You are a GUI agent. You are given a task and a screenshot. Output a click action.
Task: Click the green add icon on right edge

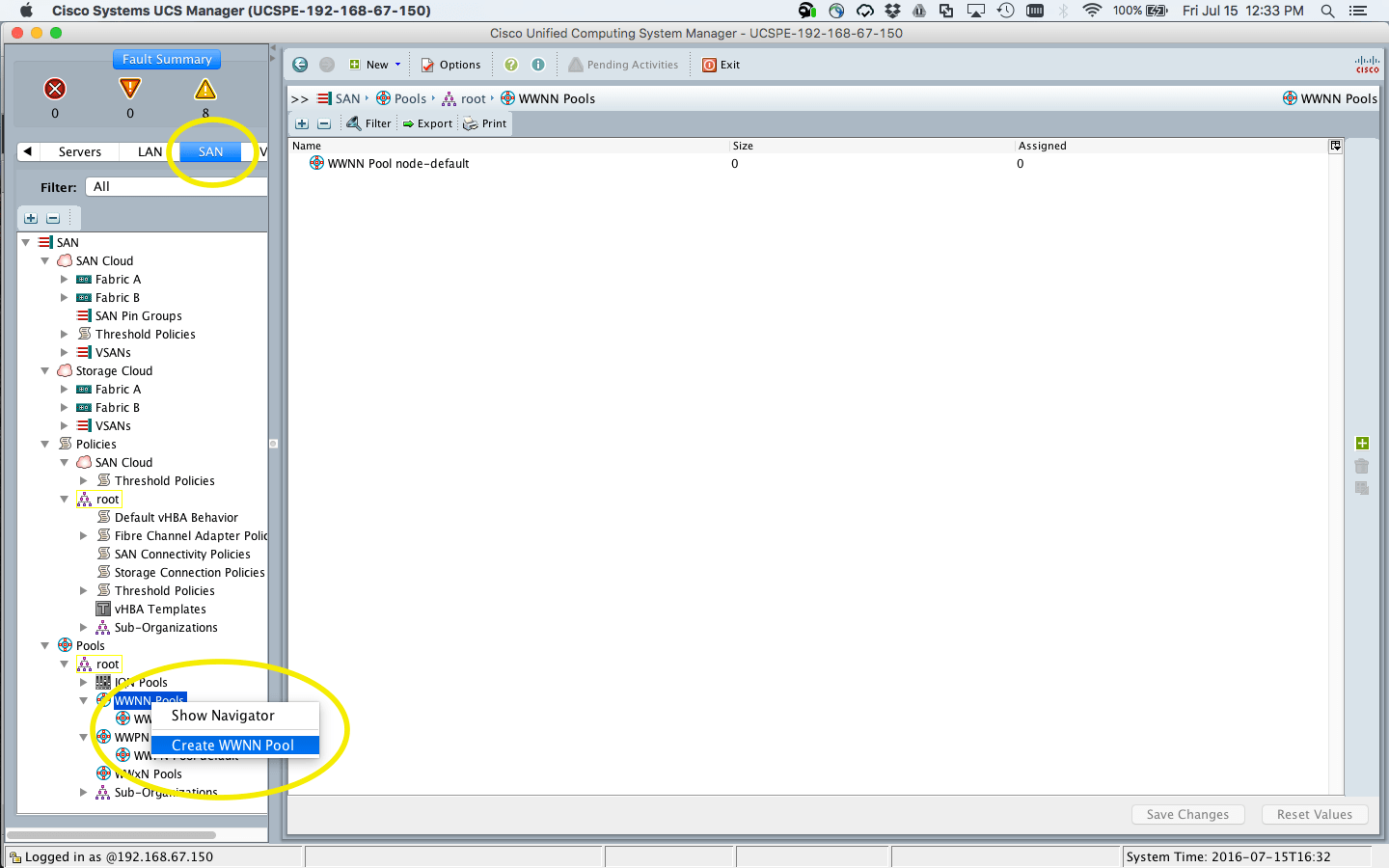click(1362, 444)
